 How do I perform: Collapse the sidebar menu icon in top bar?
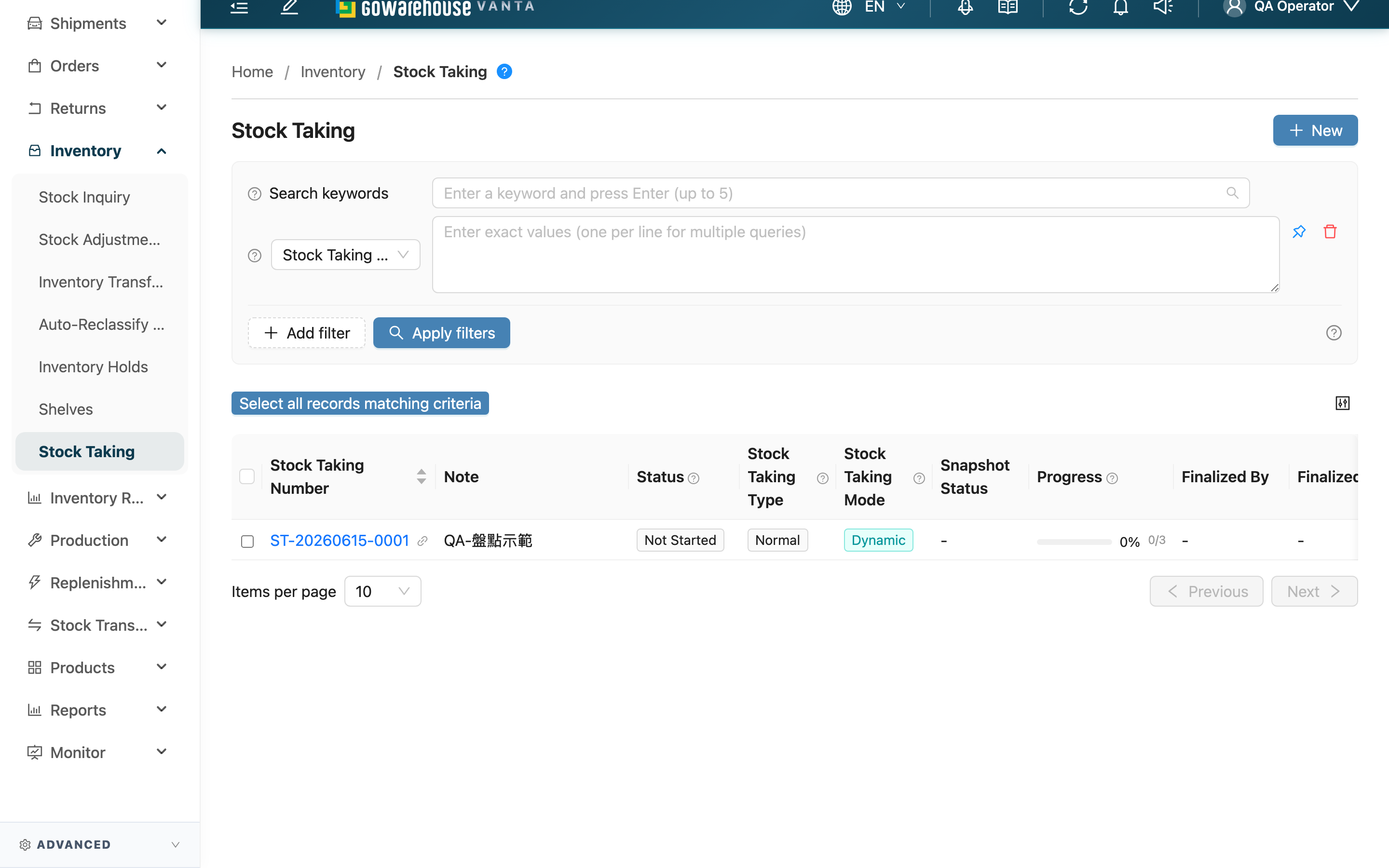[x=239, y=7]
